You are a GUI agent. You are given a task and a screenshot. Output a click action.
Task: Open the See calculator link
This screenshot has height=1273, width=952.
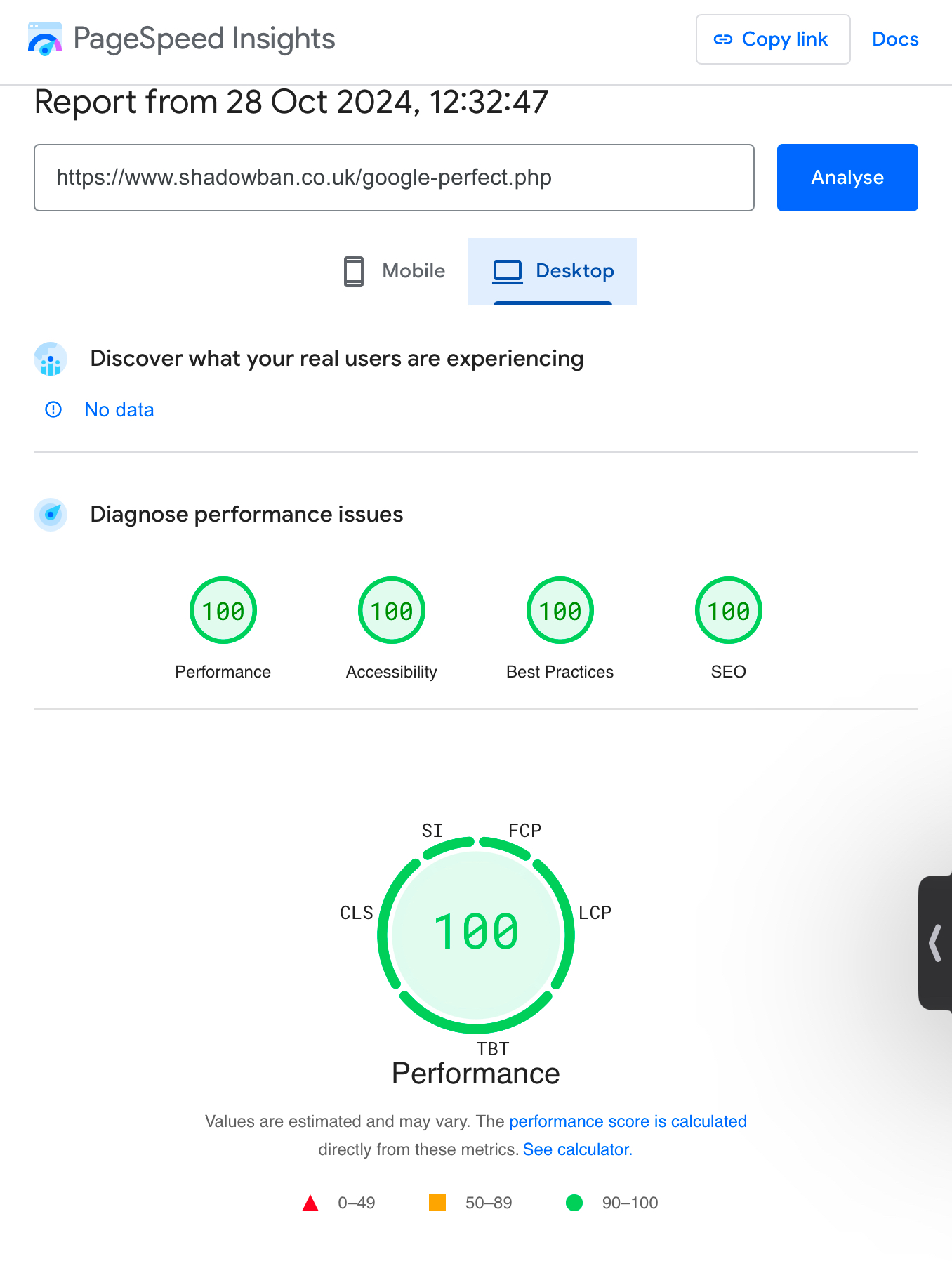(x=577, y=1149)
